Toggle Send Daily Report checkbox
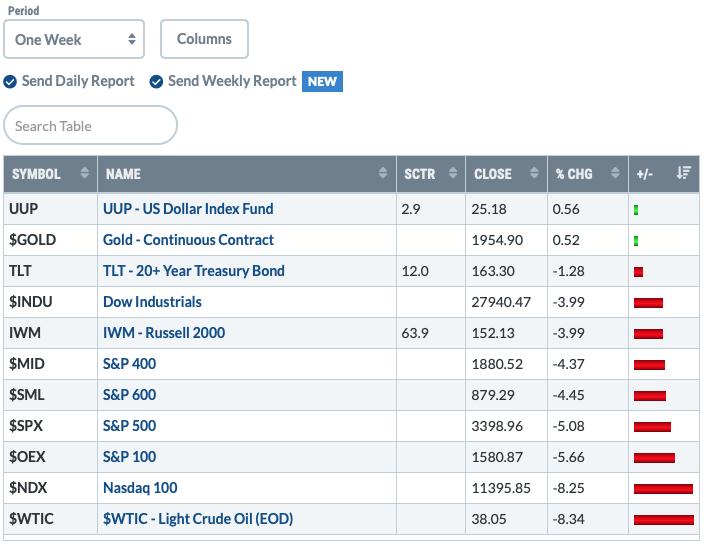The height and width of the screenshot is (544, 704). (x=10, y=82)
